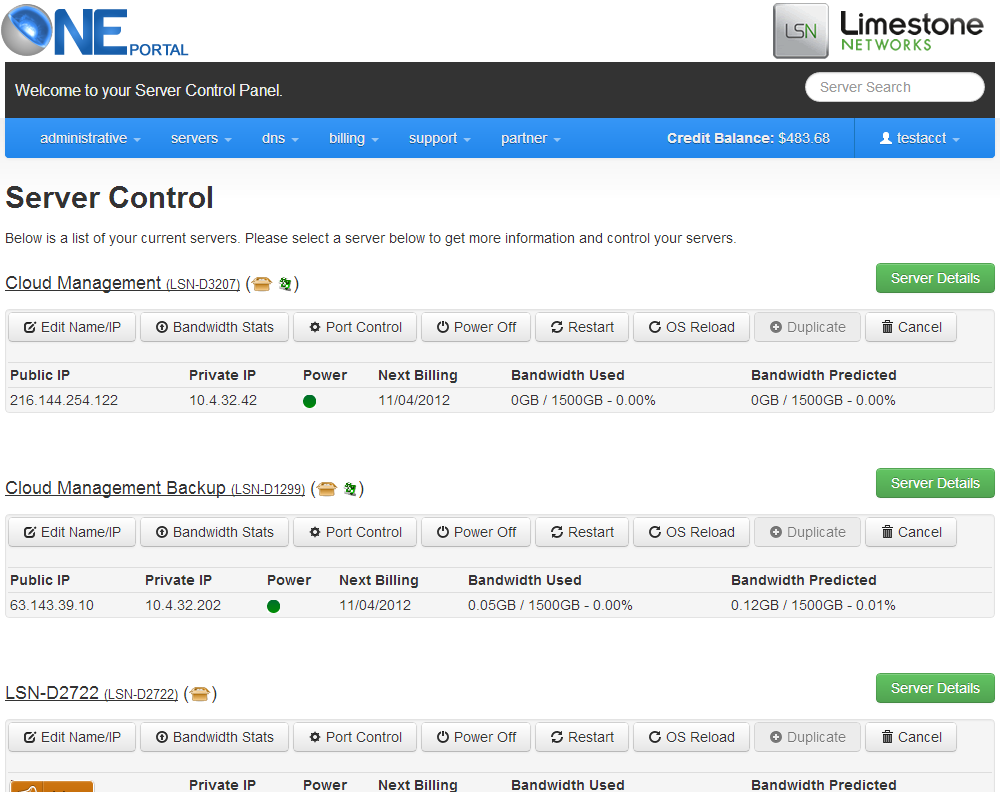The width and height of the screenshot is (1000, 792).
Task: Edit Name/IP of server LSN-D2722
Action: pos(72,737)
